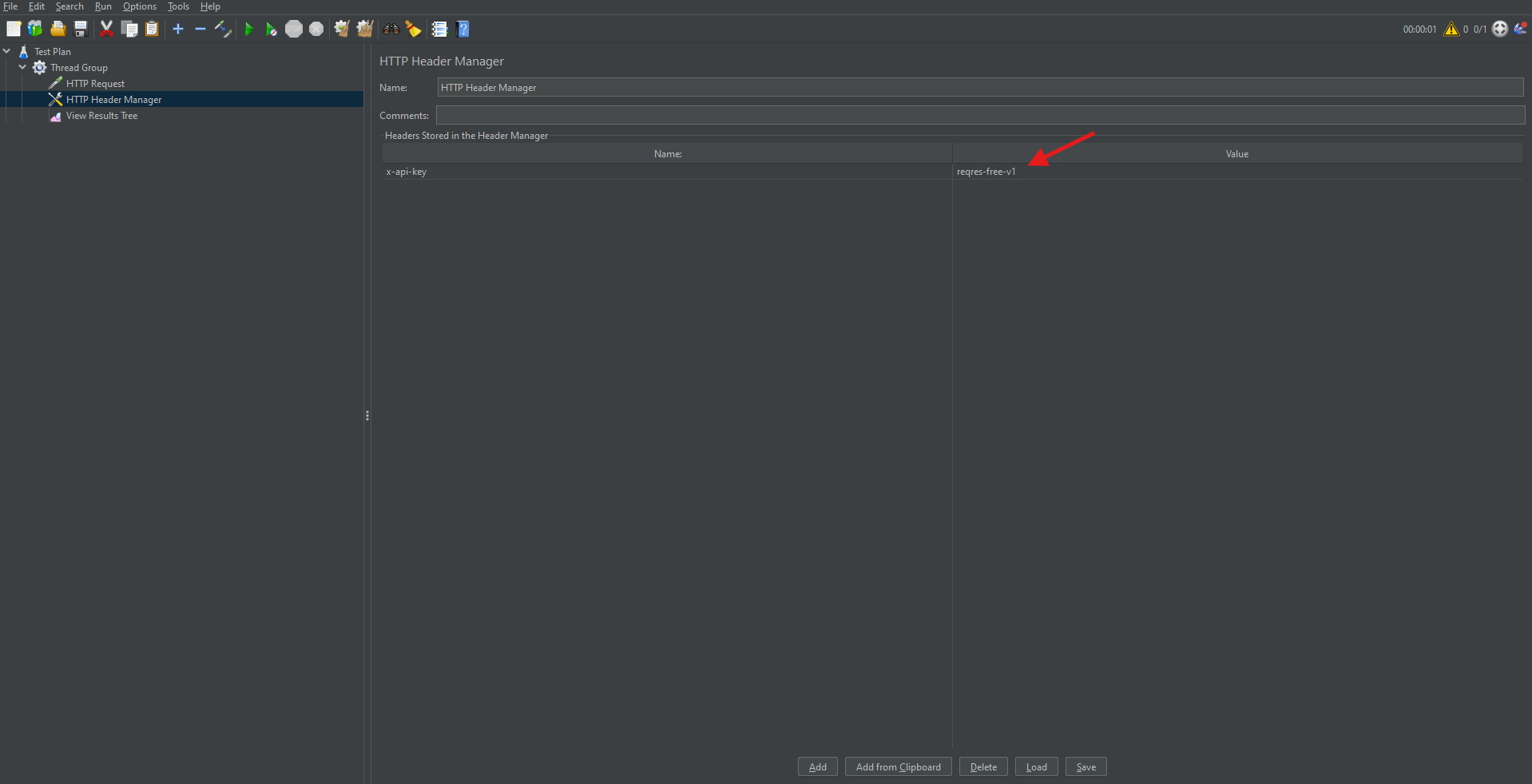
Task: Reset search using yellow broom icon
Action: pyautogui.click(x=414, y=29)
